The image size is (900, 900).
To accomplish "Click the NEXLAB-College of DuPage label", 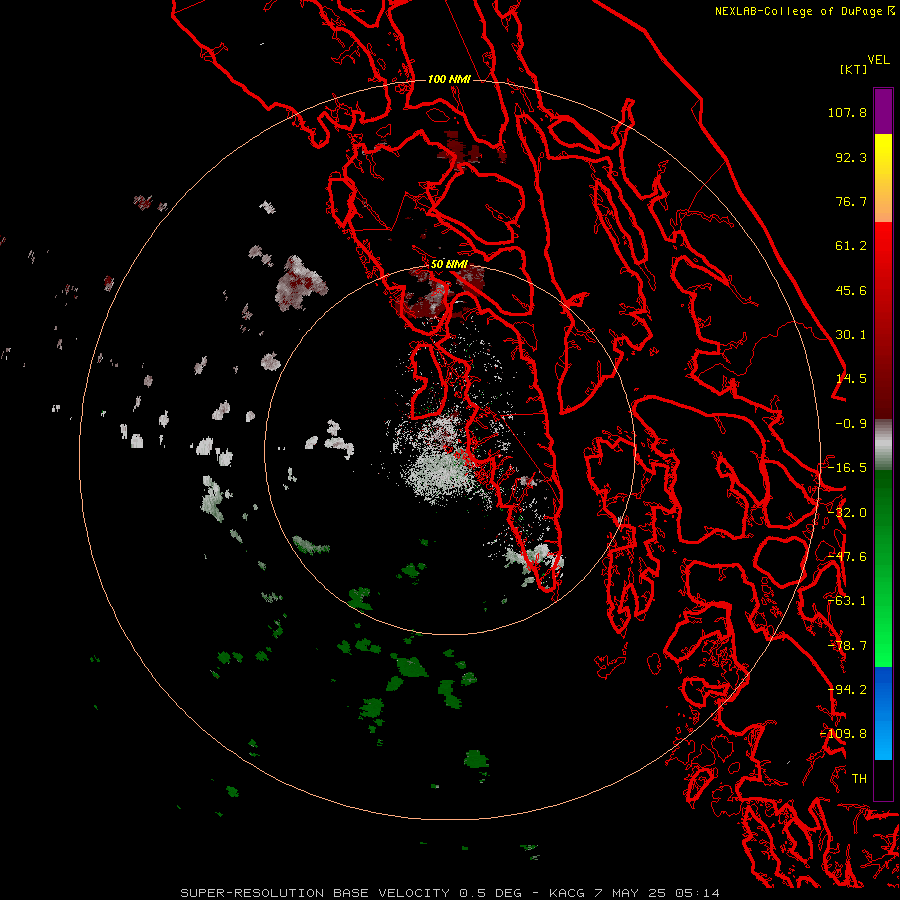I will 799,11.
